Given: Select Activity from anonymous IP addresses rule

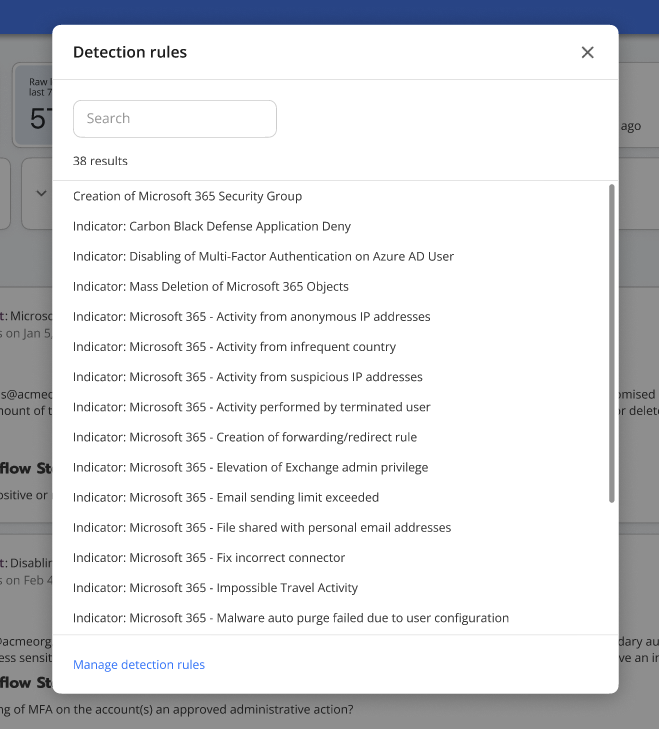Looking at the screenshot, I should point(252,317).
